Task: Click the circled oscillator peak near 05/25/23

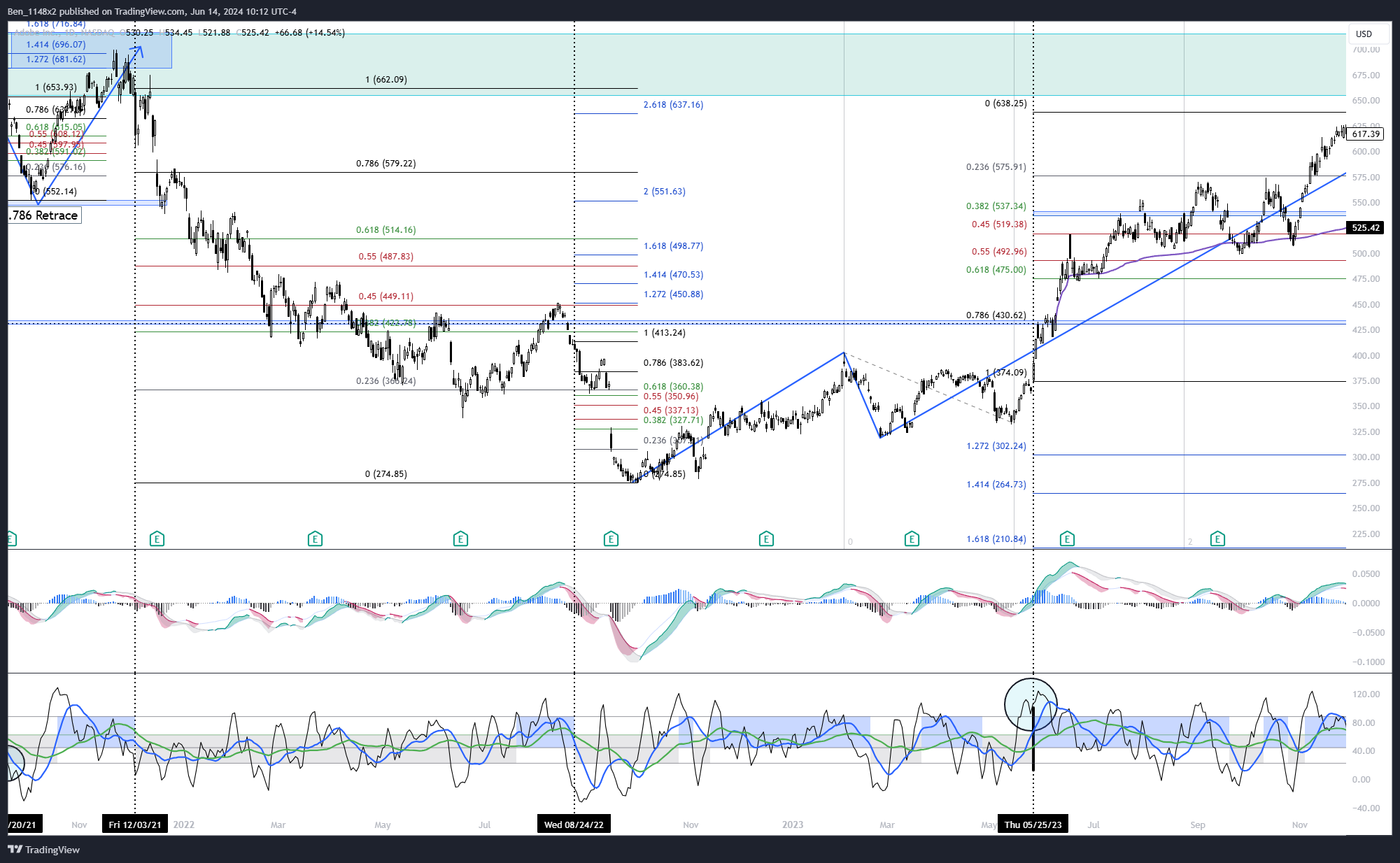Action: coord(1031,705)
